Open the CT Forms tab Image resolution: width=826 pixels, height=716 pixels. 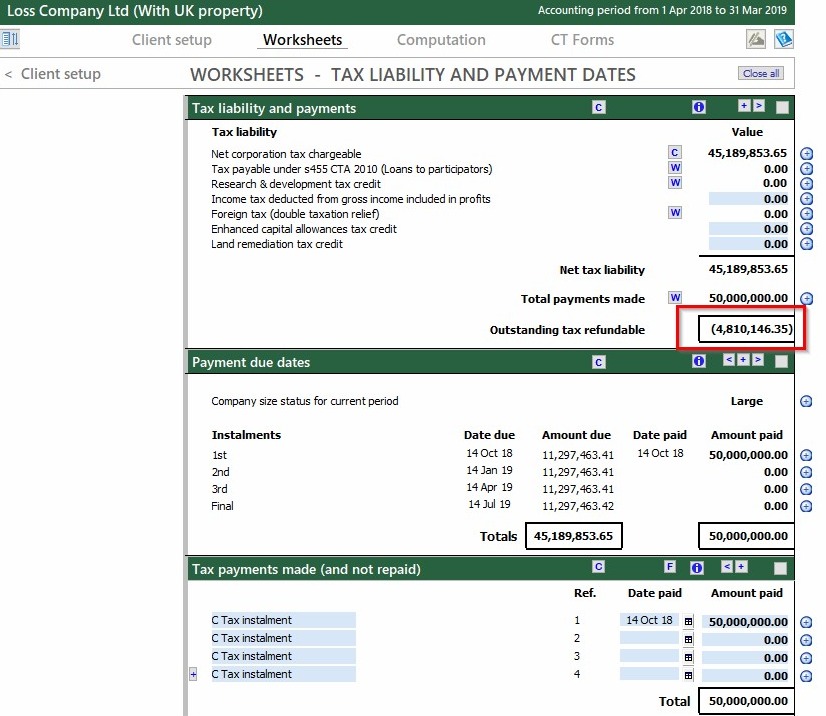click(582, 40)
